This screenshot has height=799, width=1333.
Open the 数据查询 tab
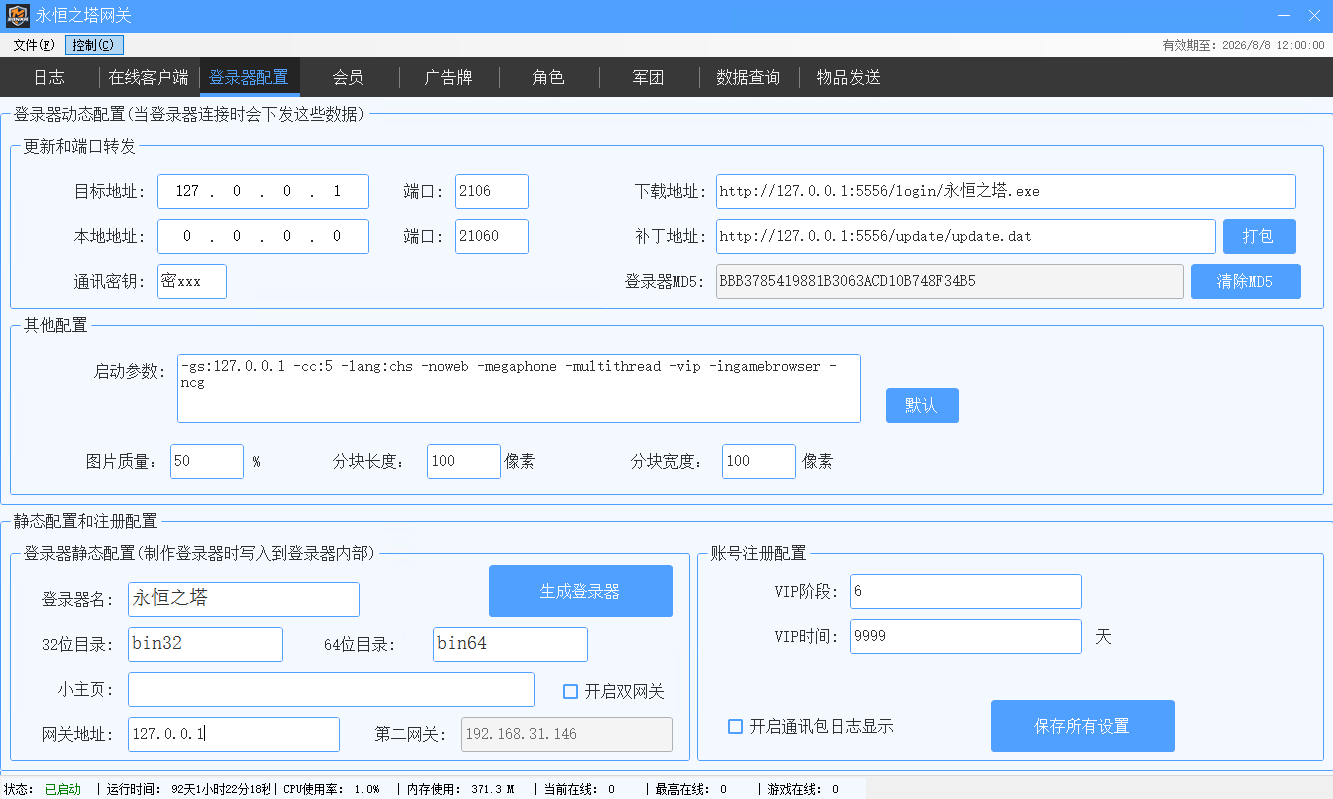point(748,77)
